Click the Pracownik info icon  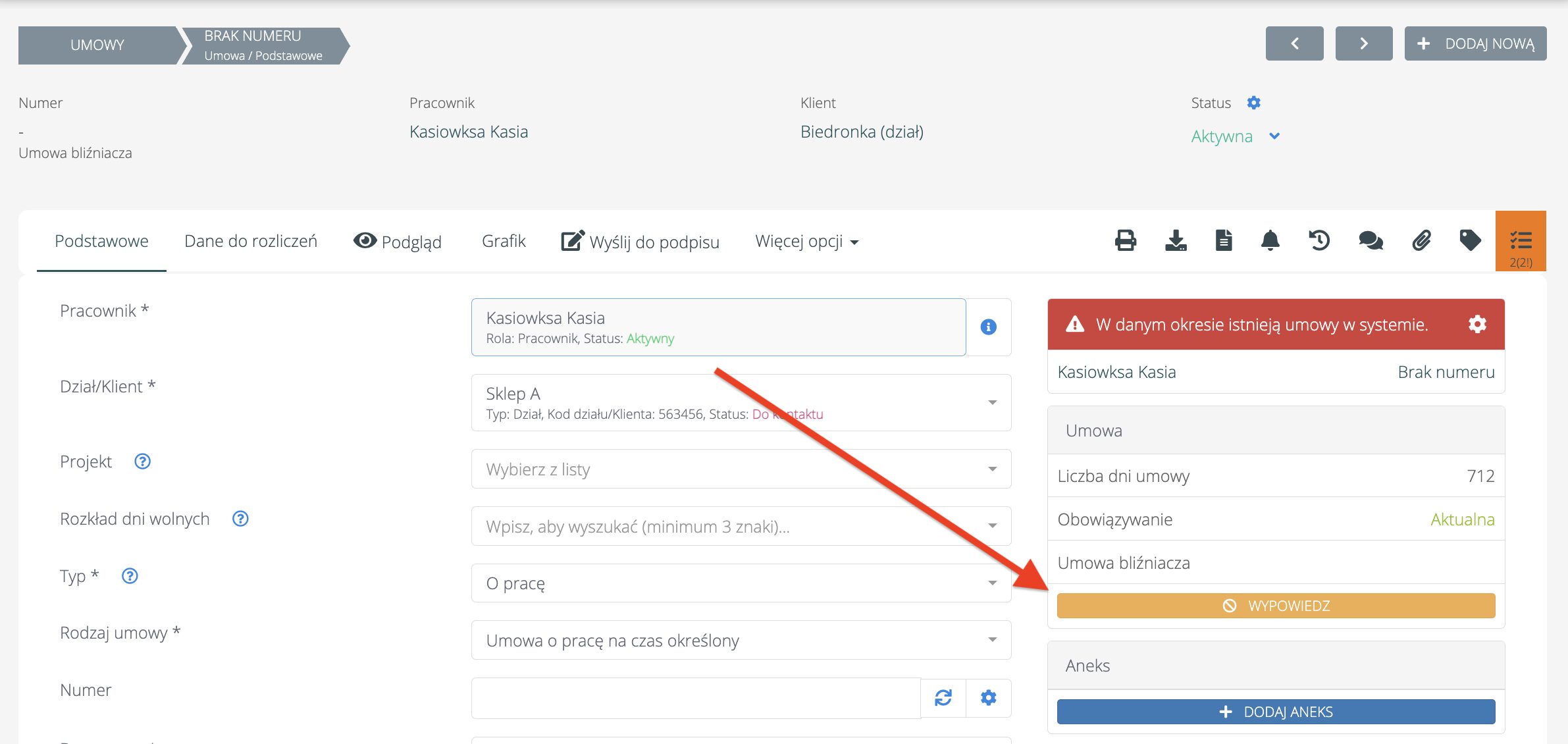click(x=988, y=327)
